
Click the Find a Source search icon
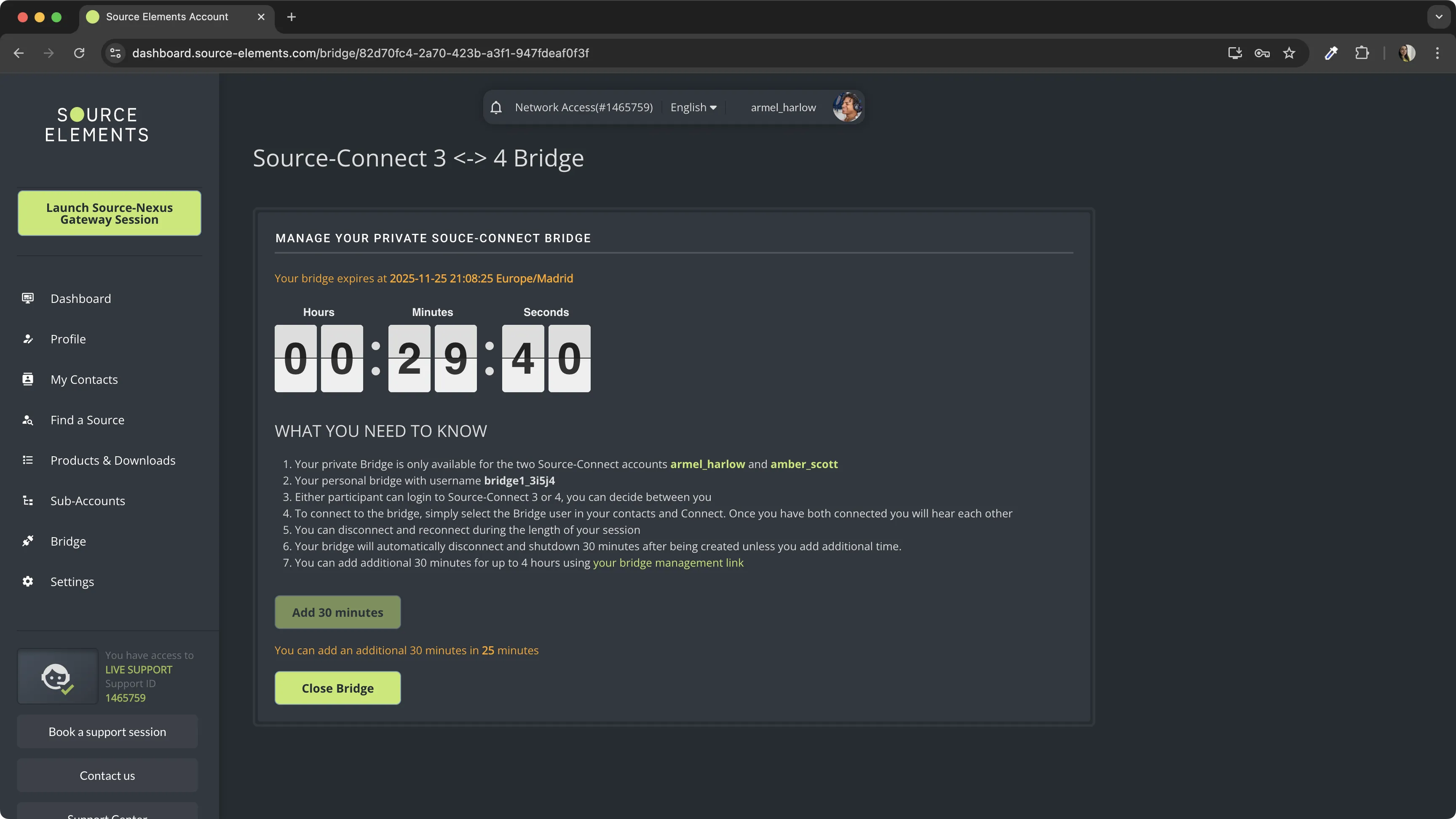click(x=28, y=420)
